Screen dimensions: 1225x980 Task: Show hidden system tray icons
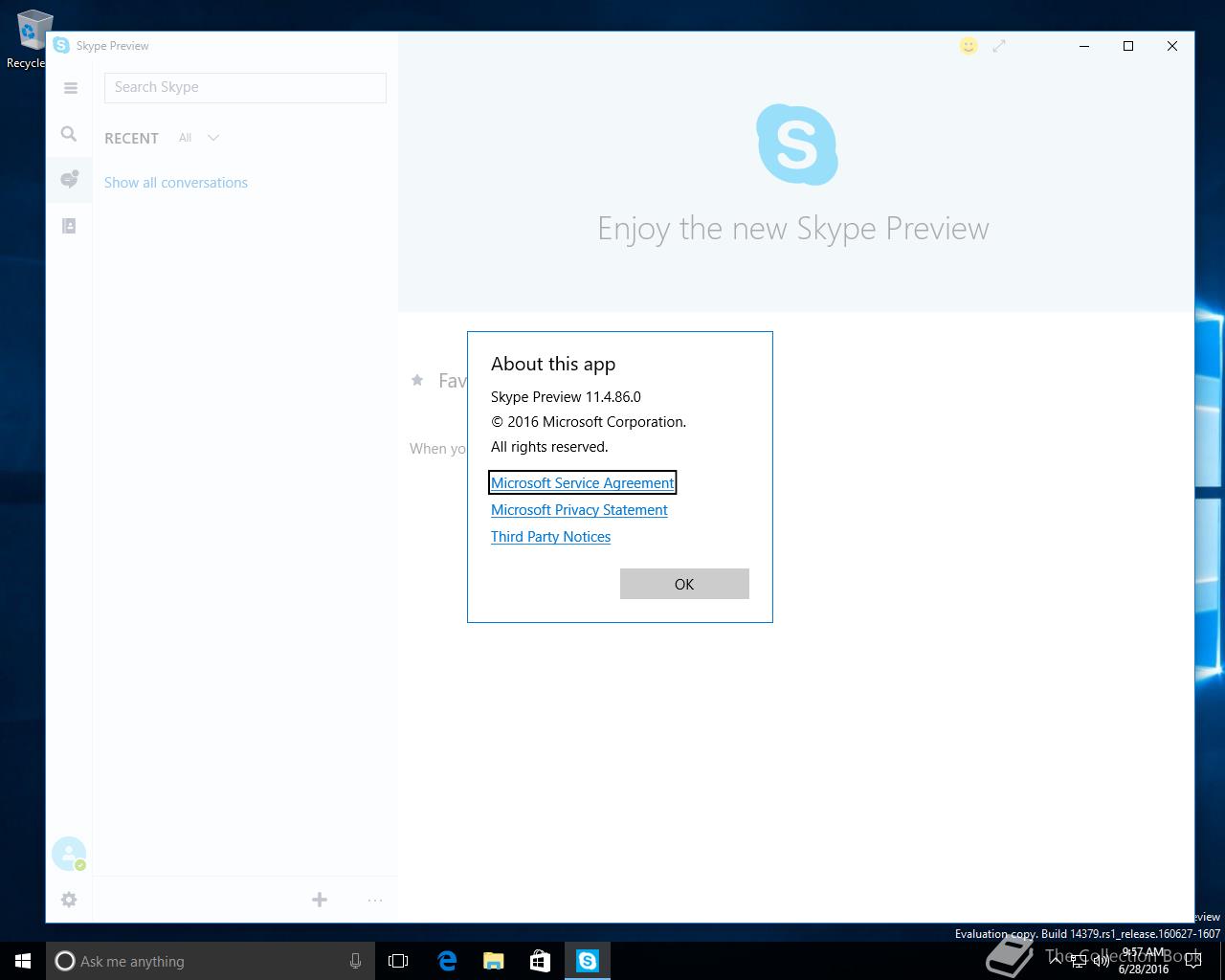click(1056, 960)
